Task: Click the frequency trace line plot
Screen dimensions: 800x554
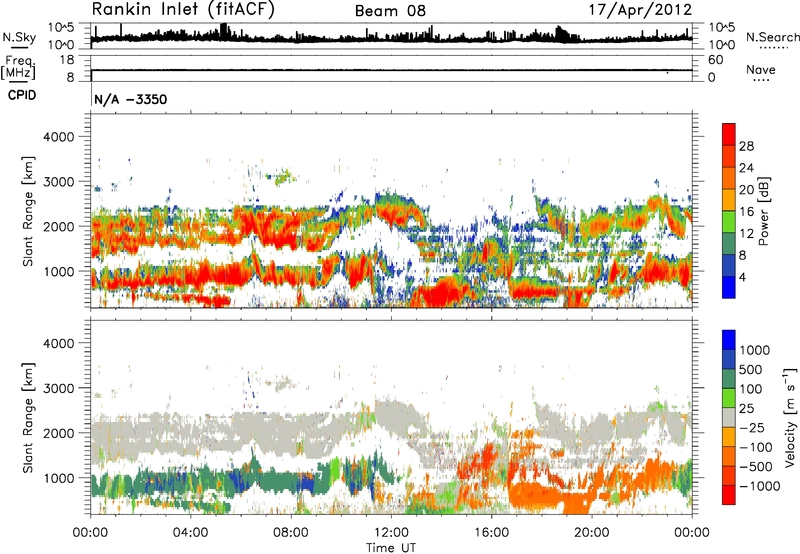Action: 391,70
